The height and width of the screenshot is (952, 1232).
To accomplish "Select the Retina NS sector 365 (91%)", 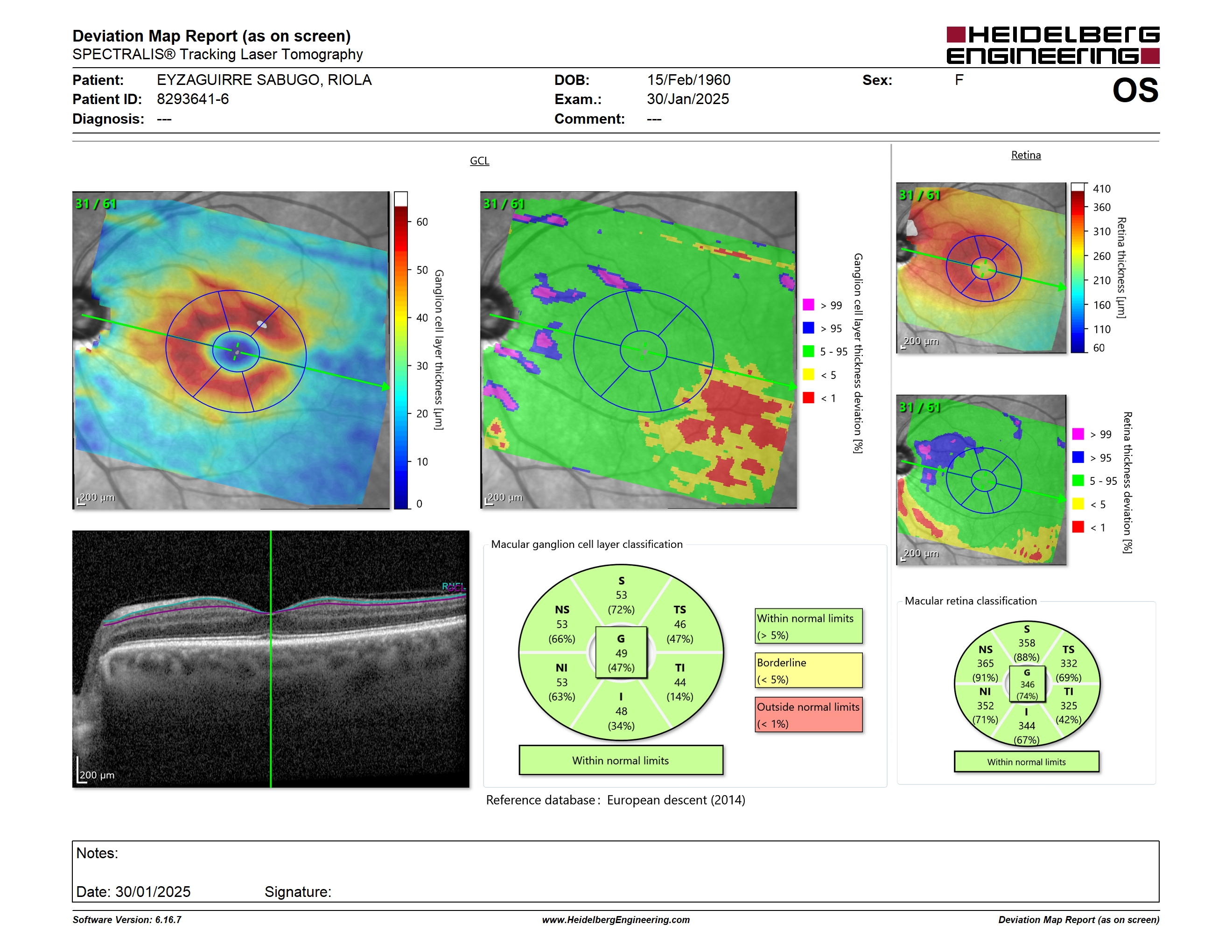I will point(986,663).
